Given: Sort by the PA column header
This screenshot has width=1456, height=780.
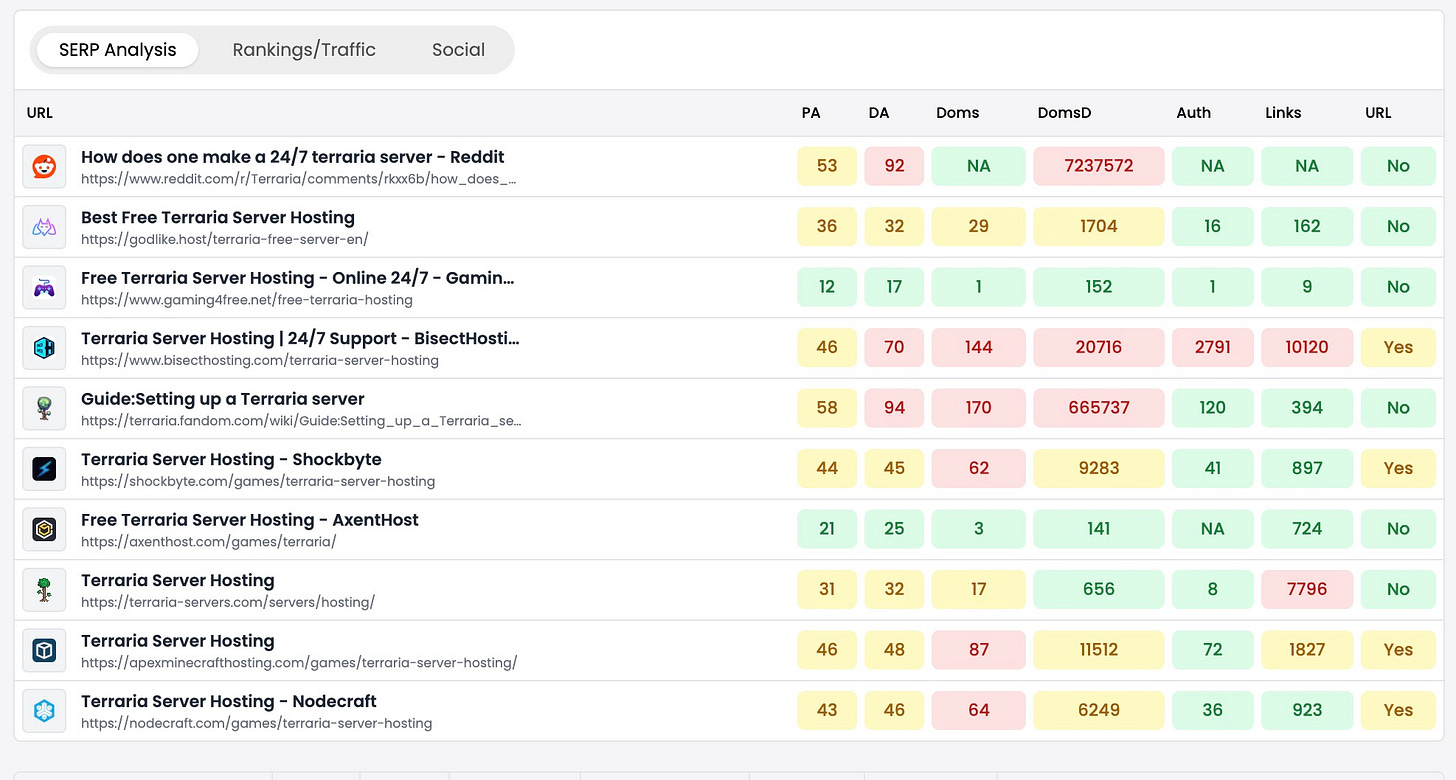Looking at the screenshot, I should (811, 113).
